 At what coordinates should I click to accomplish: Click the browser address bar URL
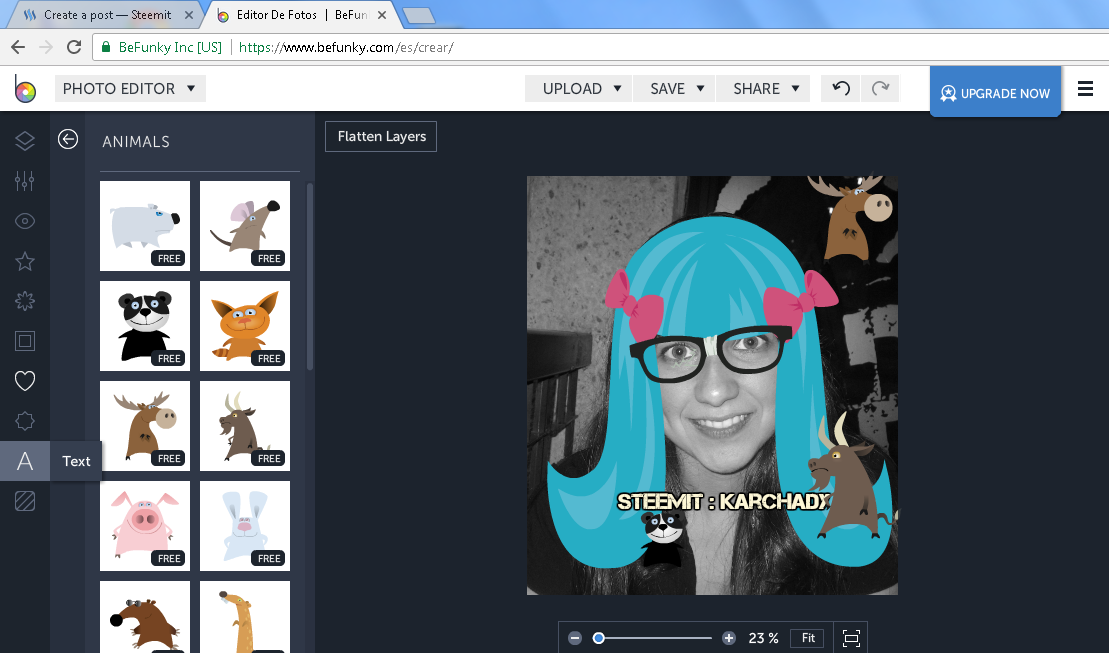tap(346, 47)
